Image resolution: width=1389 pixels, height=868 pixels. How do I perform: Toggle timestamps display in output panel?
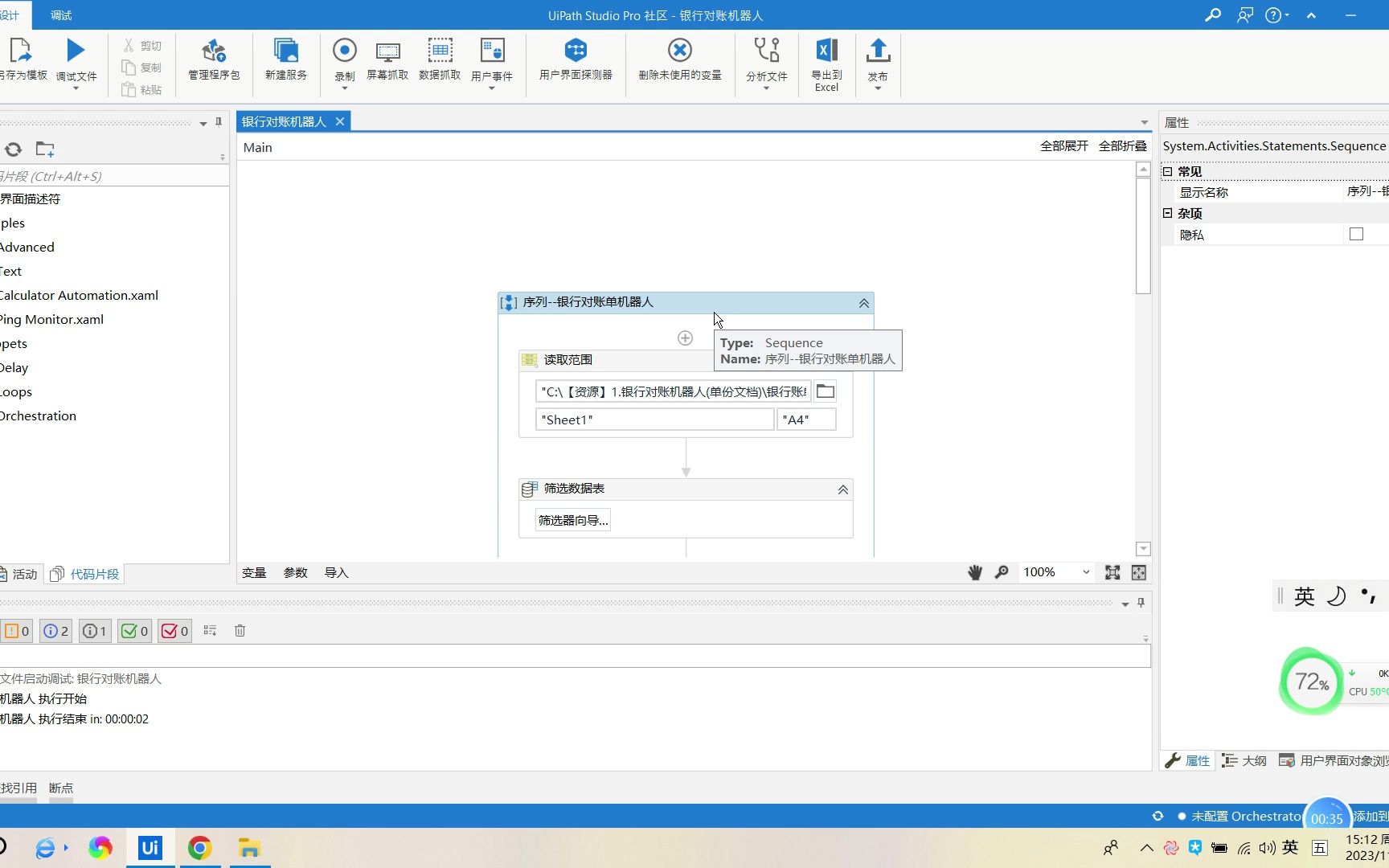click(x=210, y=631)
